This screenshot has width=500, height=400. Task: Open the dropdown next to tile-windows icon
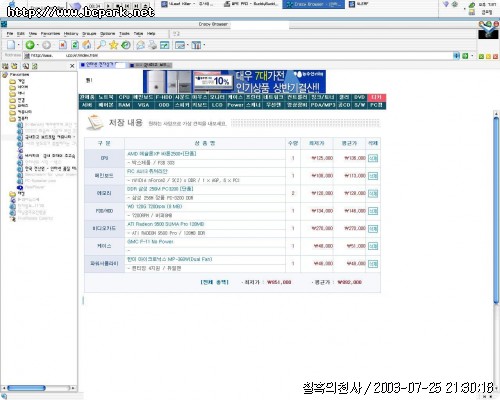[x=204, y=45]
